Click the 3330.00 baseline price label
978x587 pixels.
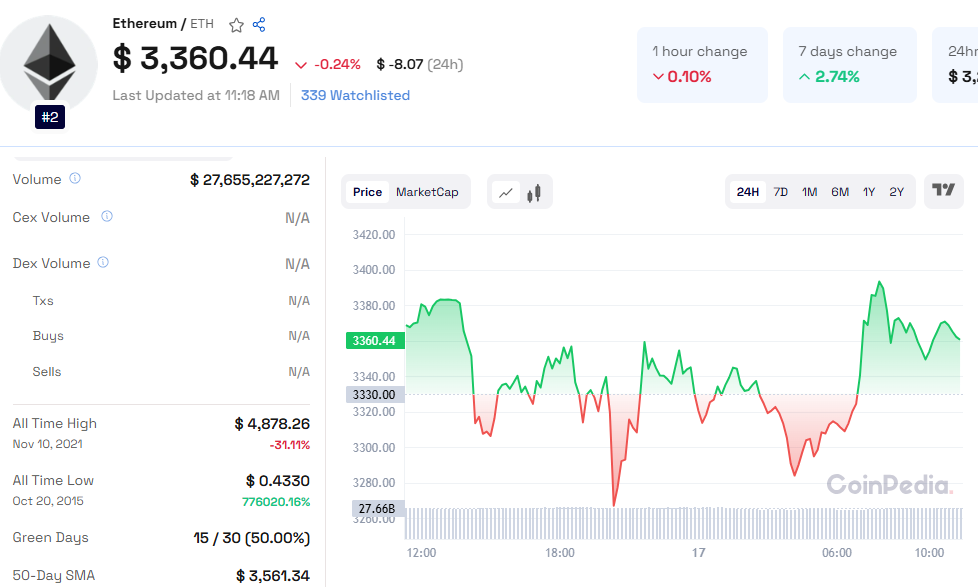pyautogui.click(x=375, y=394)
